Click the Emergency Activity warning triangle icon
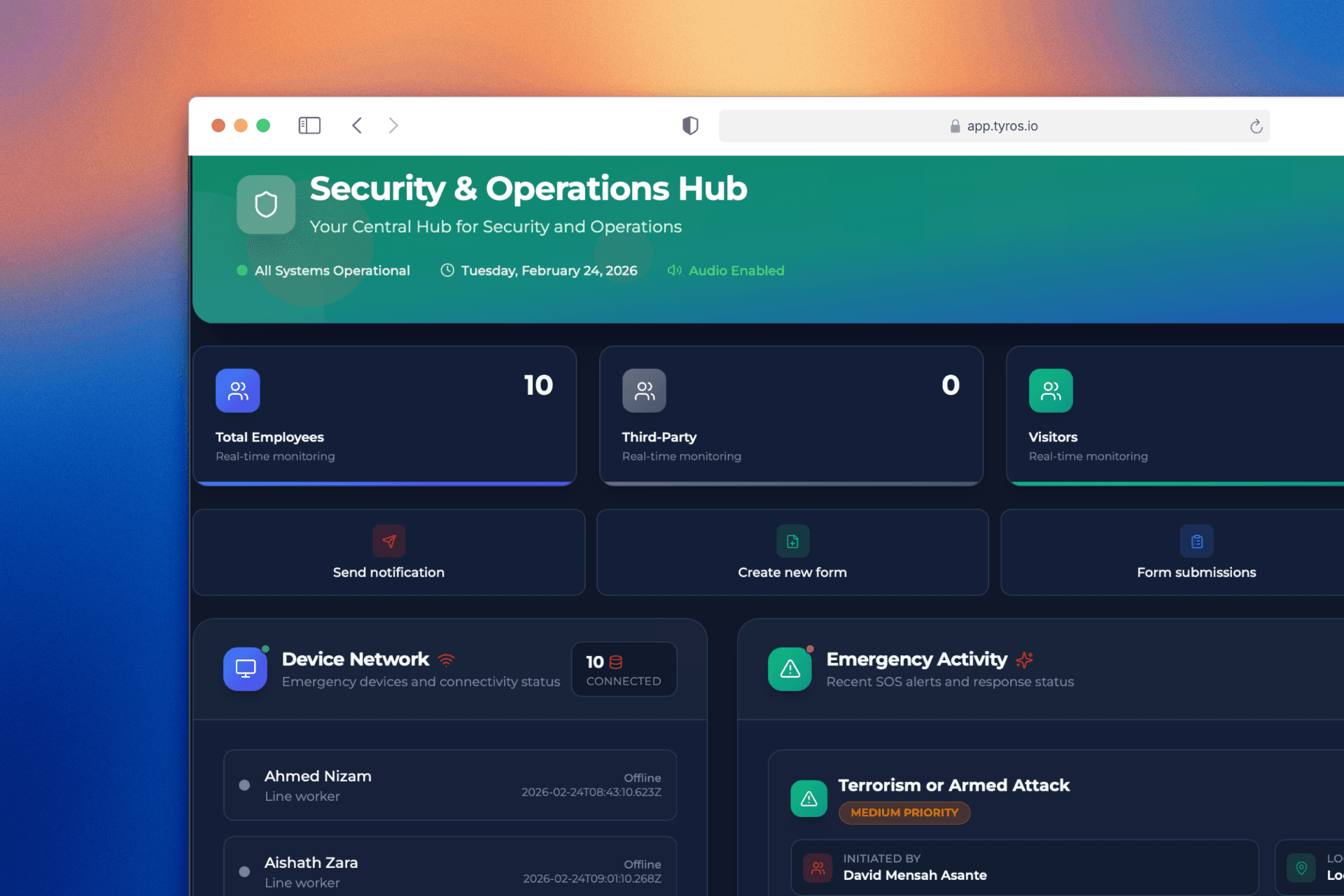Viewport: 1344px width, 896px height. point(790,668)
